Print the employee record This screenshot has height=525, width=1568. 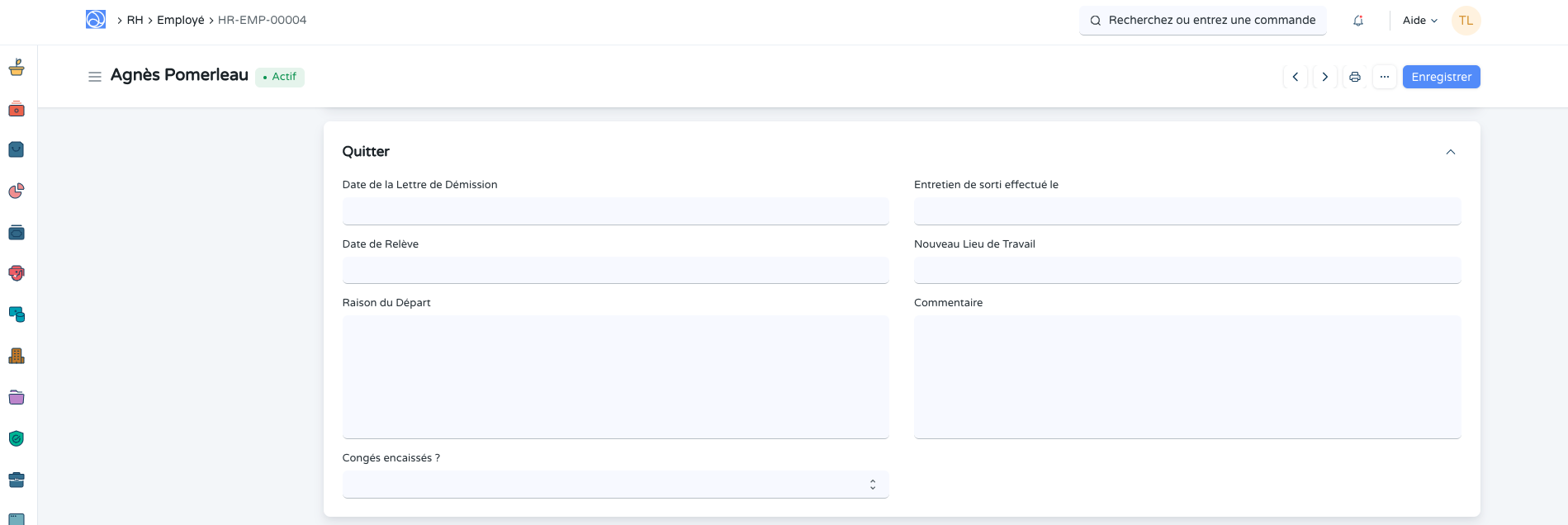1355,77
